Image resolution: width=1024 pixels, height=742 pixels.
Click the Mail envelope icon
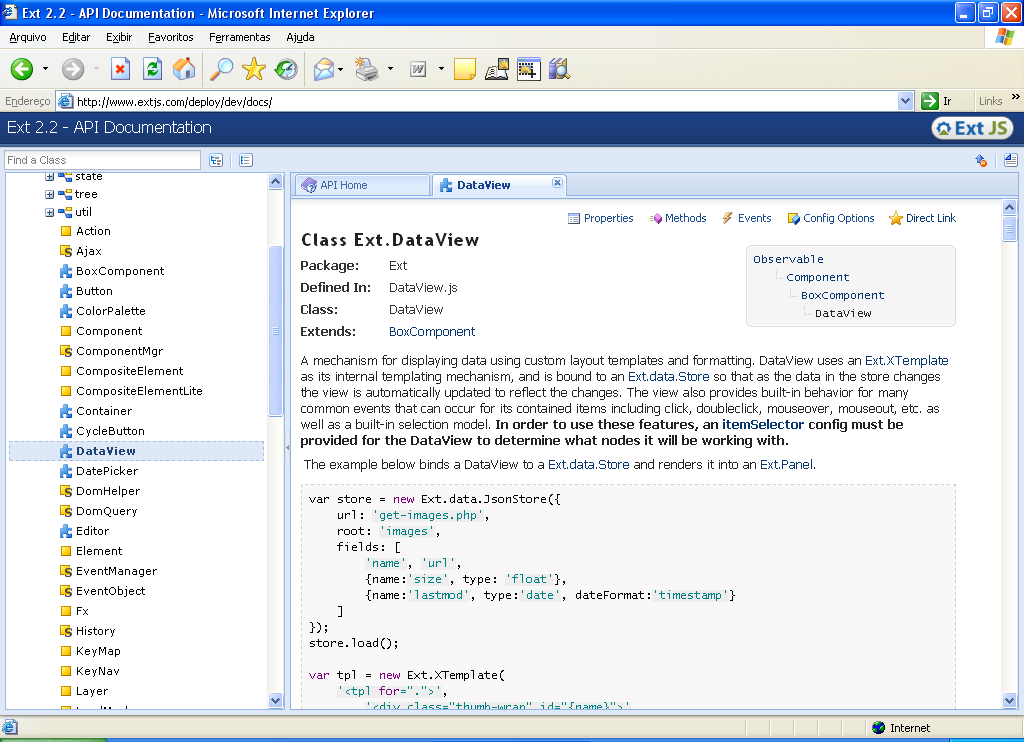324,69
